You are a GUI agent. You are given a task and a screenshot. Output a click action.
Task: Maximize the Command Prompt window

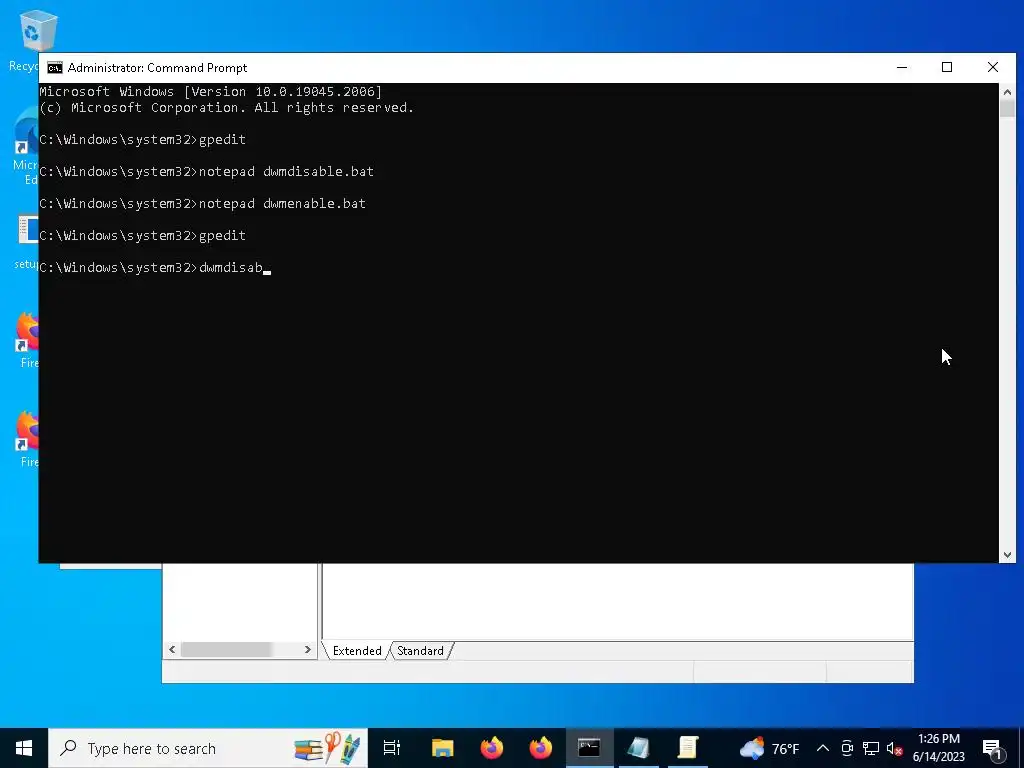click(947, 67)
